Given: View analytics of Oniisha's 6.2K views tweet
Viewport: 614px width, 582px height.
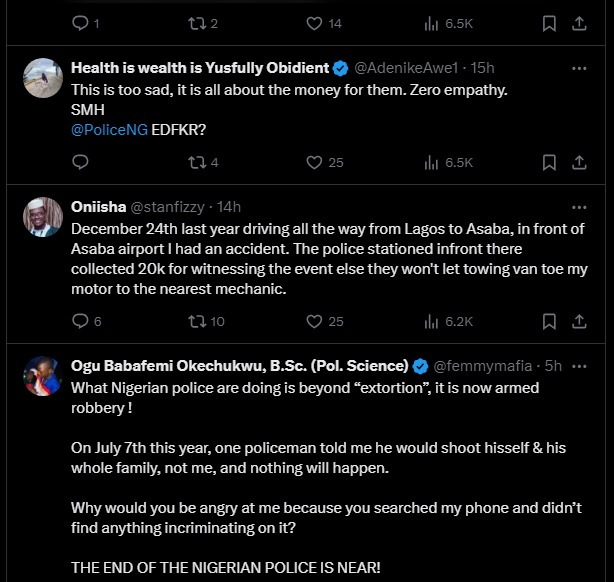Looking at the screenshot, I should coord(433,321).
